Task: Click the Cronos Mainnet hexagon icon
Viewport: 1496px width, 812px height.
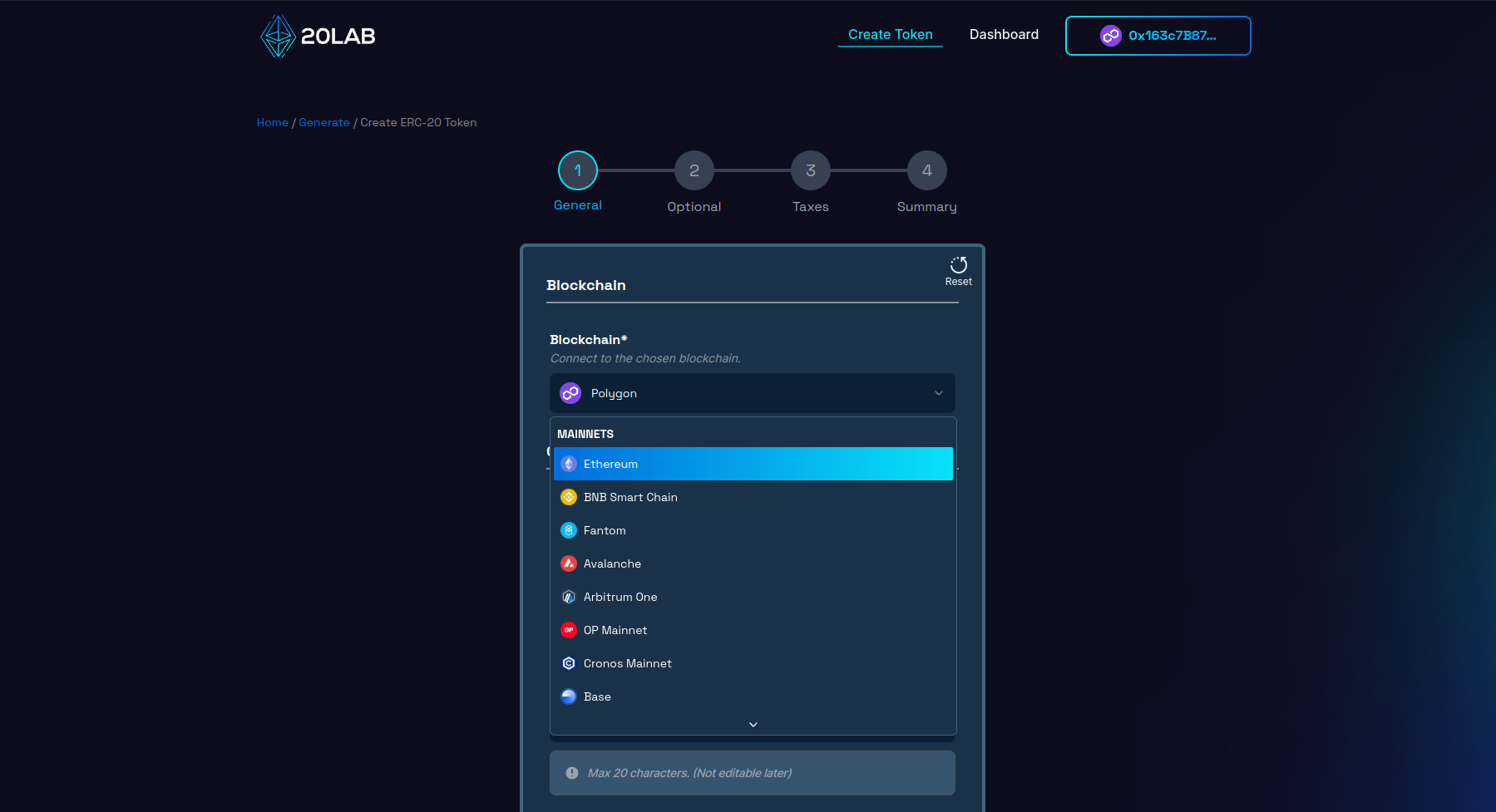Action: [569, 663]
